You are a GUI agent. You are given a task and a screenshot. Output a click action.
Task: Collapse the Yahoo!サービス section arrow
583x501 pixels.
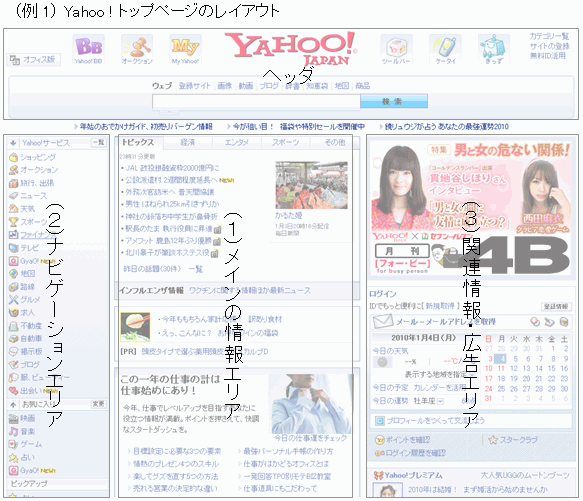click(13, 143)
